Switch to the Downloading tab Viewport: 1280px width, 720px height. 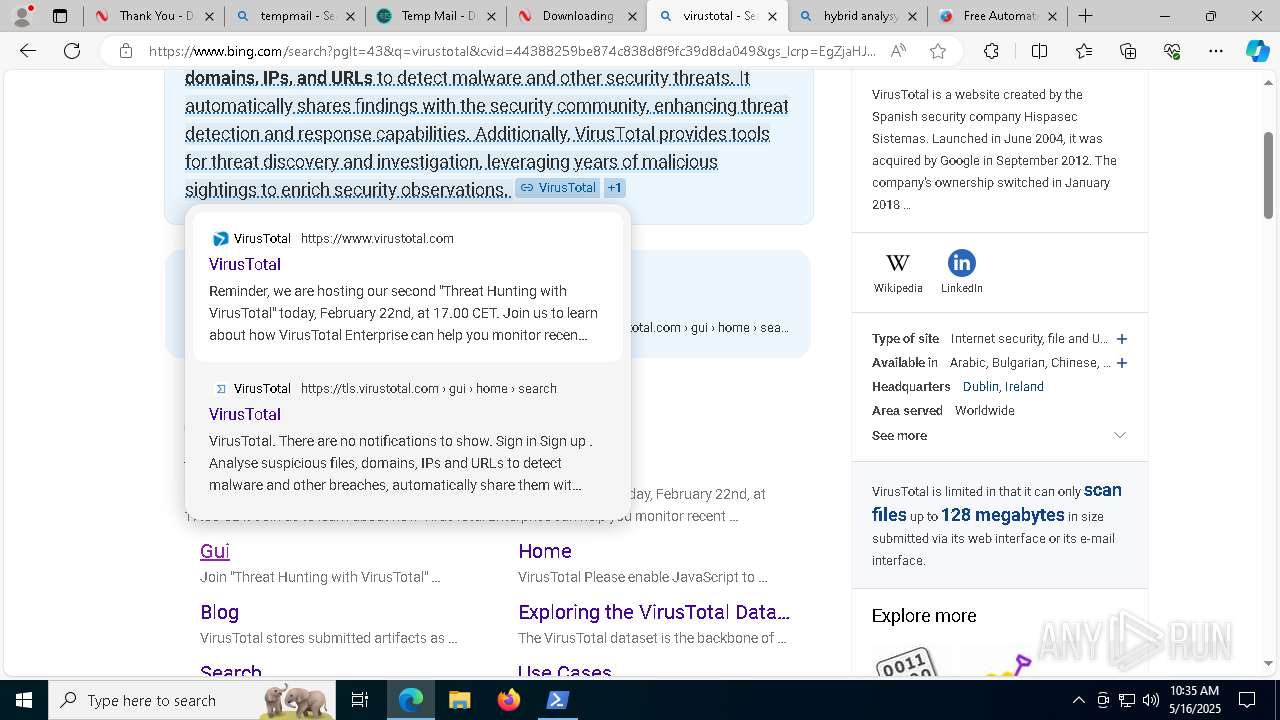(x=575, y=16)
